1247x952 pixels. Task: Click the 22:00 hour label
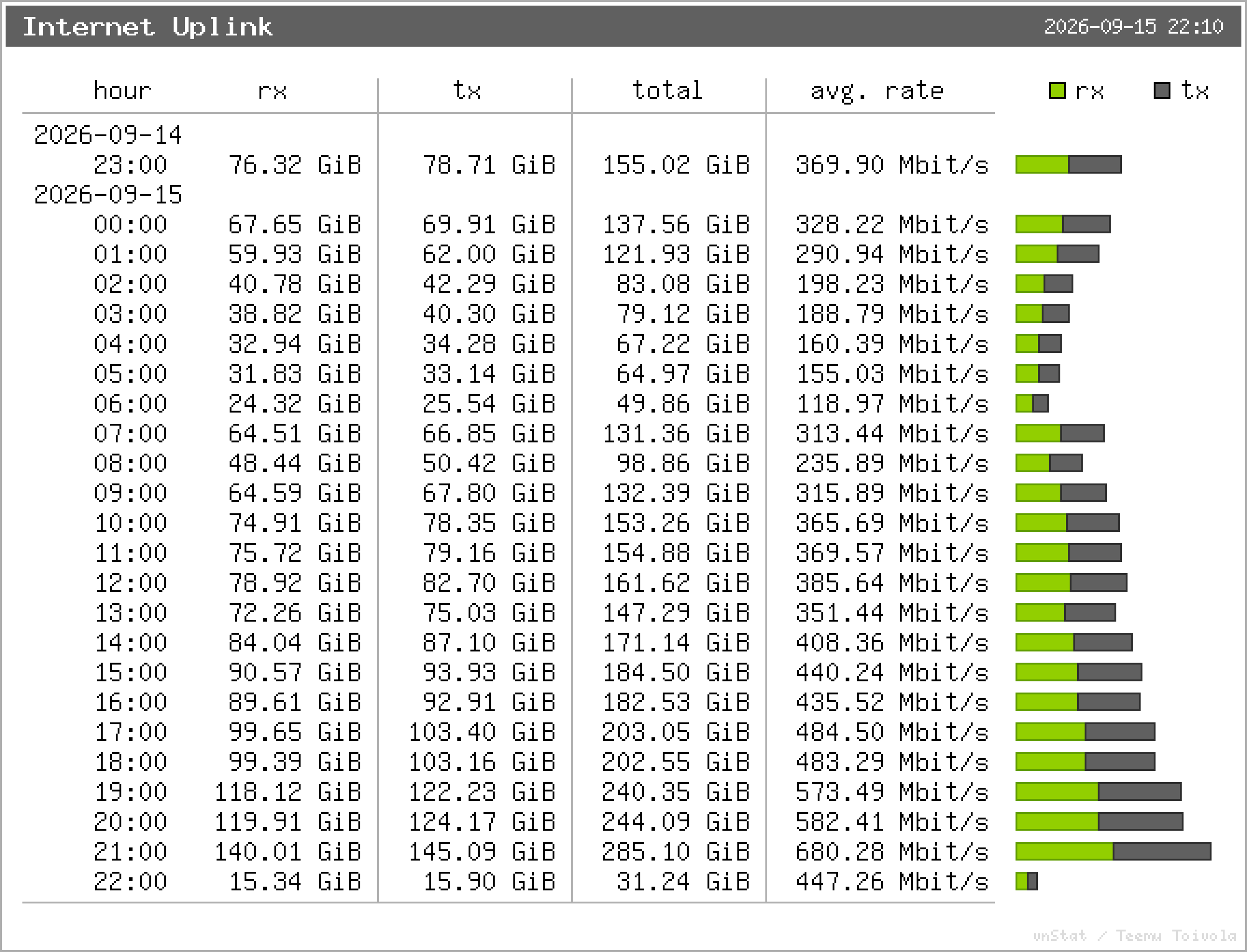(131, 882)
